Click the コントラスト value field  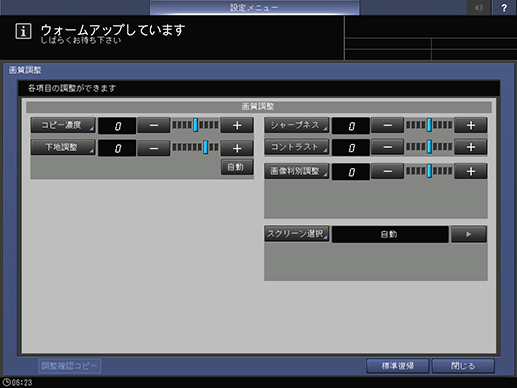click(x=351, y=148)
